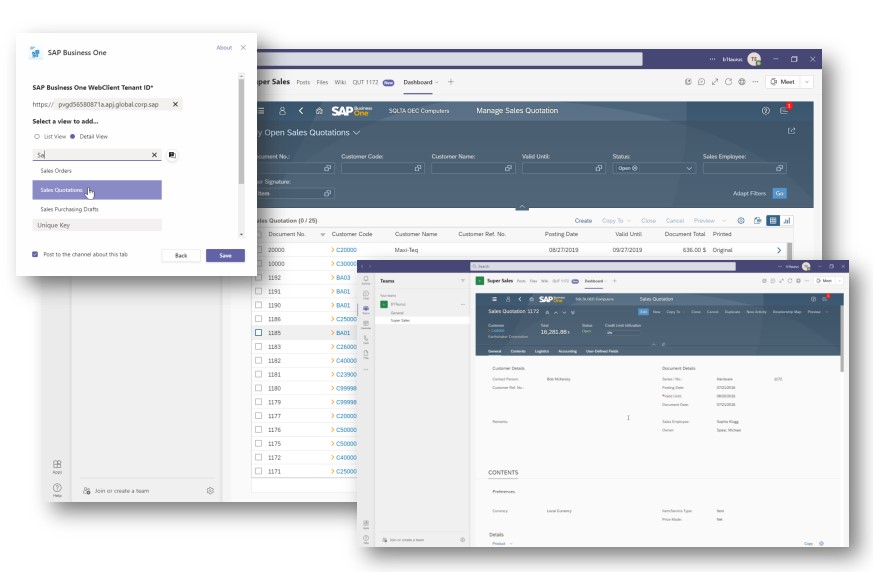Viewport: 873px width, 572px height.
Task: Click the Back button in SAP dialog
Action: tap(181, 255)
